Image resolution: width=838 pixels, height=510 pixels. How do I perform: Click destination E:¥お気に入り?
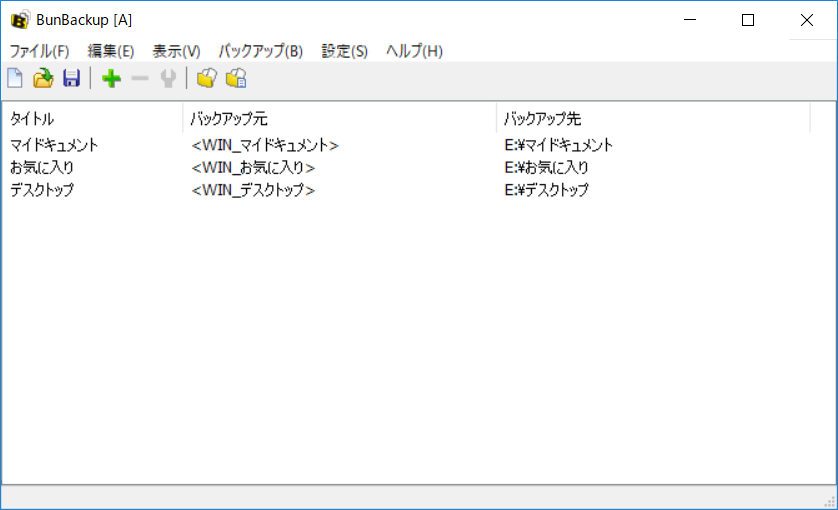pyautogui.click(x=546, y=167)
